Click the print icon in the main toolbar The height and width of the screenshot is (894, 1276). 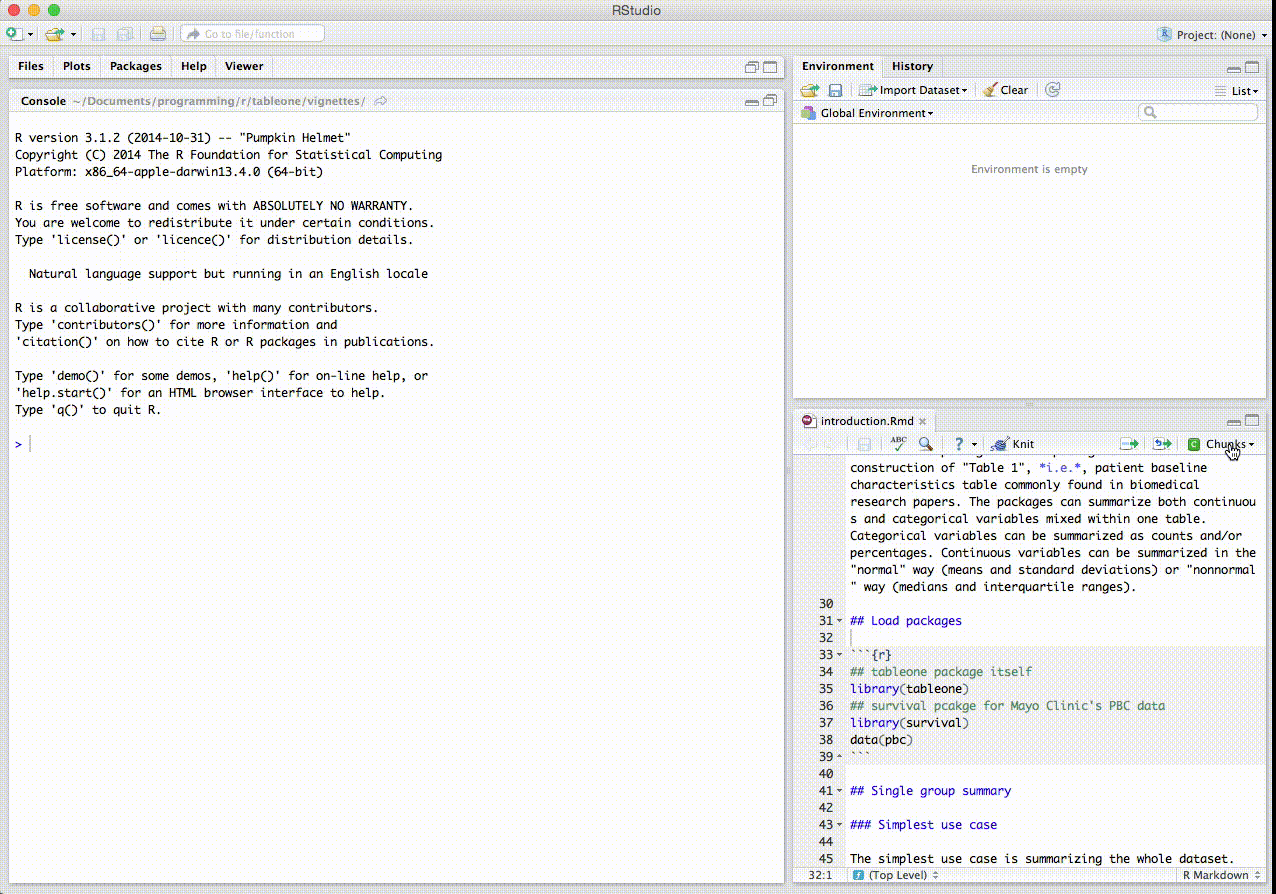click(x=158, y=33)
